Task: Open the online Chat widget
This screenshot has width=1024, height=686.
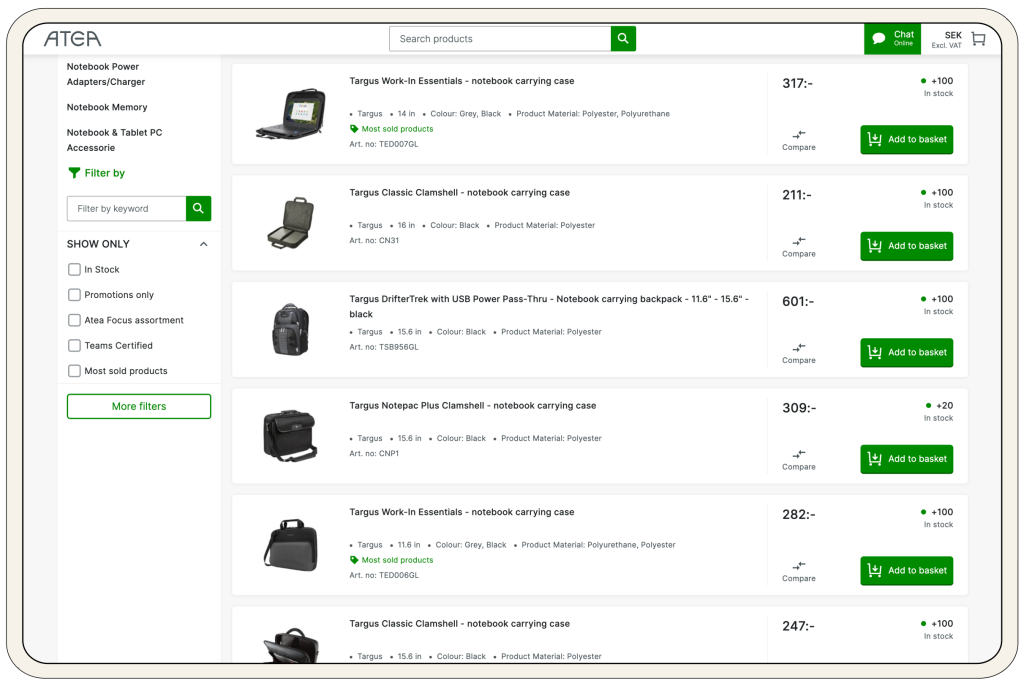Action: [893, 39]
